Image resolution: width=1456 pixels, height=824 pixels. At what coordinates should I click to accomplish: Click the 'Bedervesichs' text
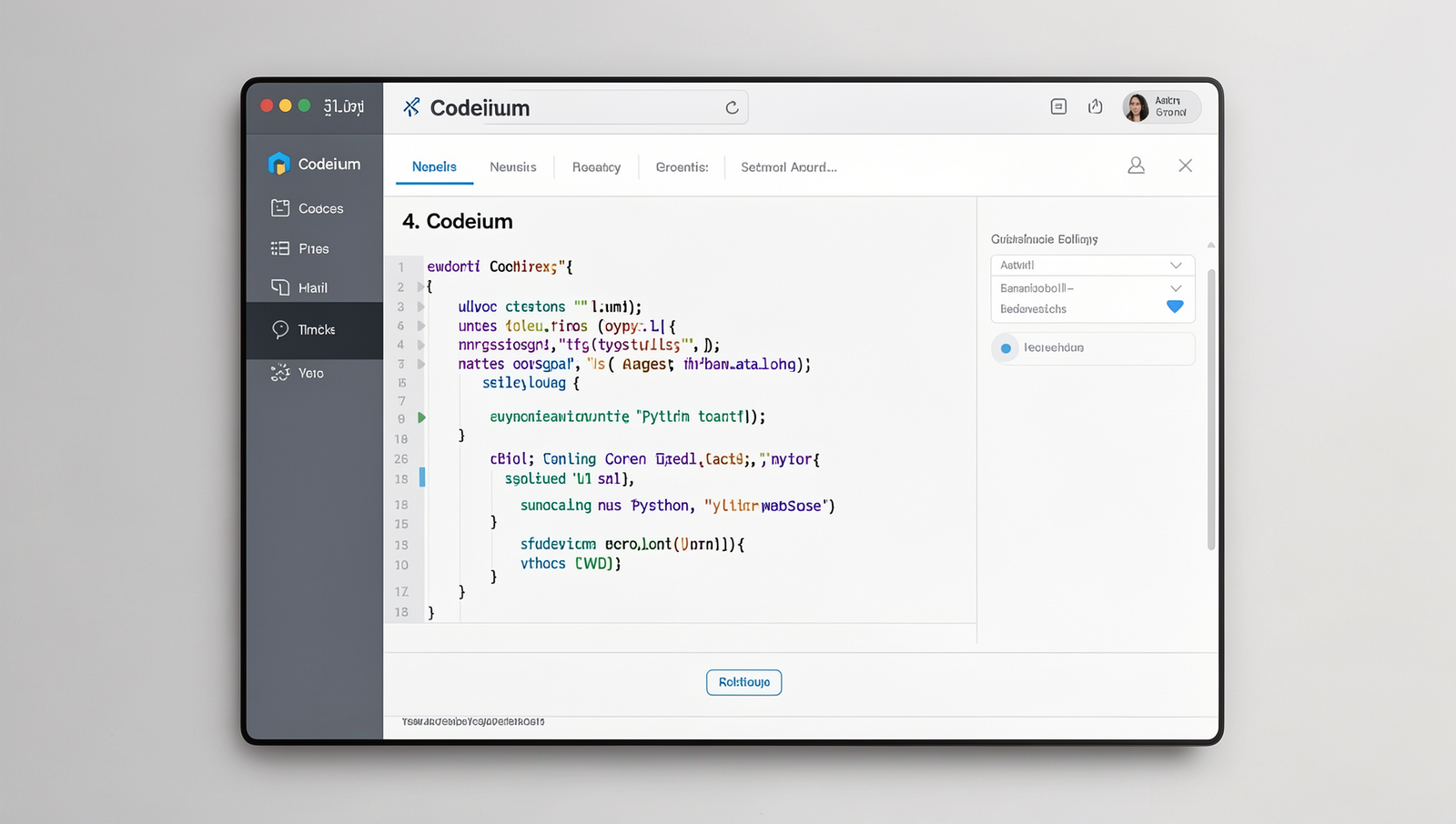[1033, 309]
